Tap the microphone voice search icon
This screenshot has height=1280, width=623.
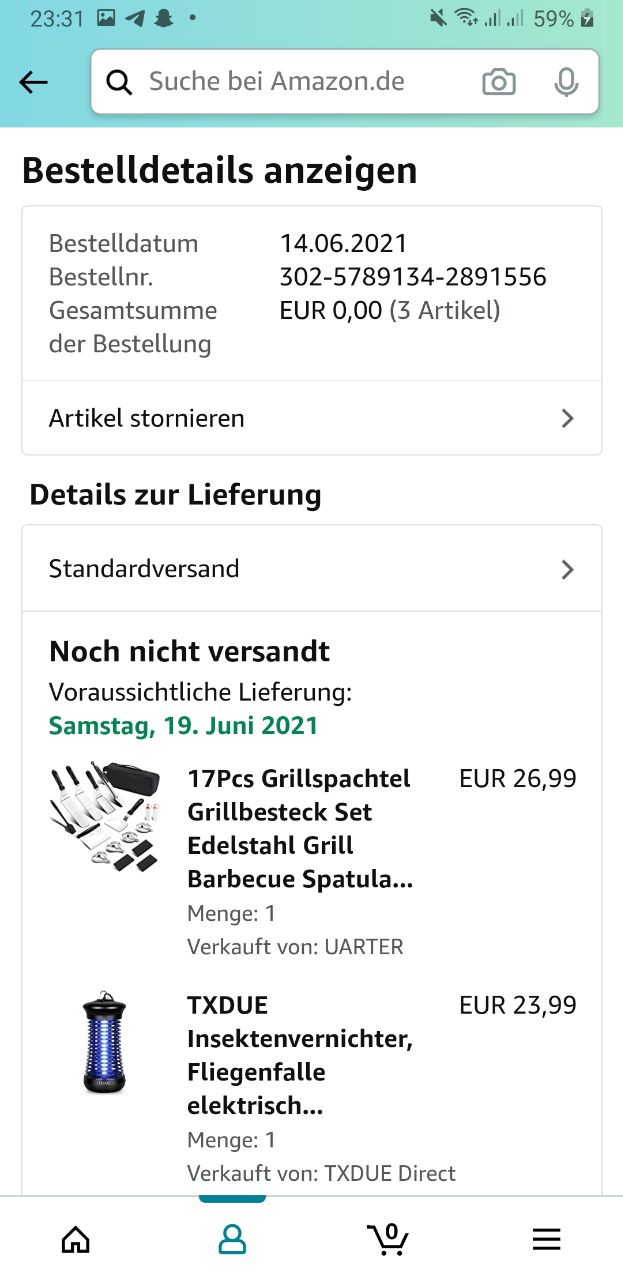(567, 82)
